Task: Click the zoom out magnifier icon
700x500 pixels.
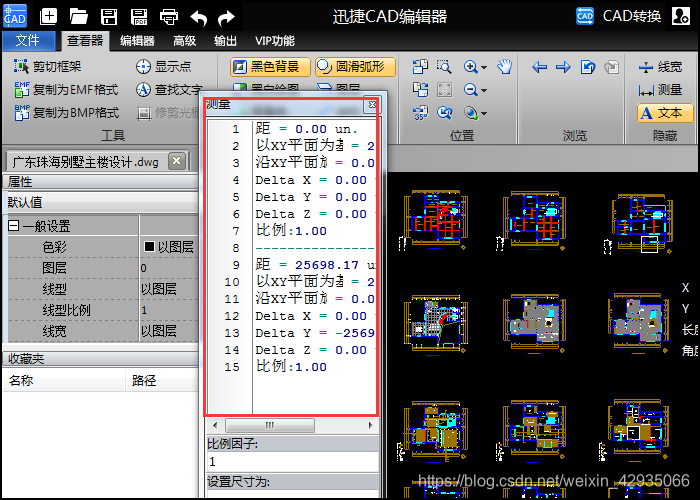Action: point(471,90)
